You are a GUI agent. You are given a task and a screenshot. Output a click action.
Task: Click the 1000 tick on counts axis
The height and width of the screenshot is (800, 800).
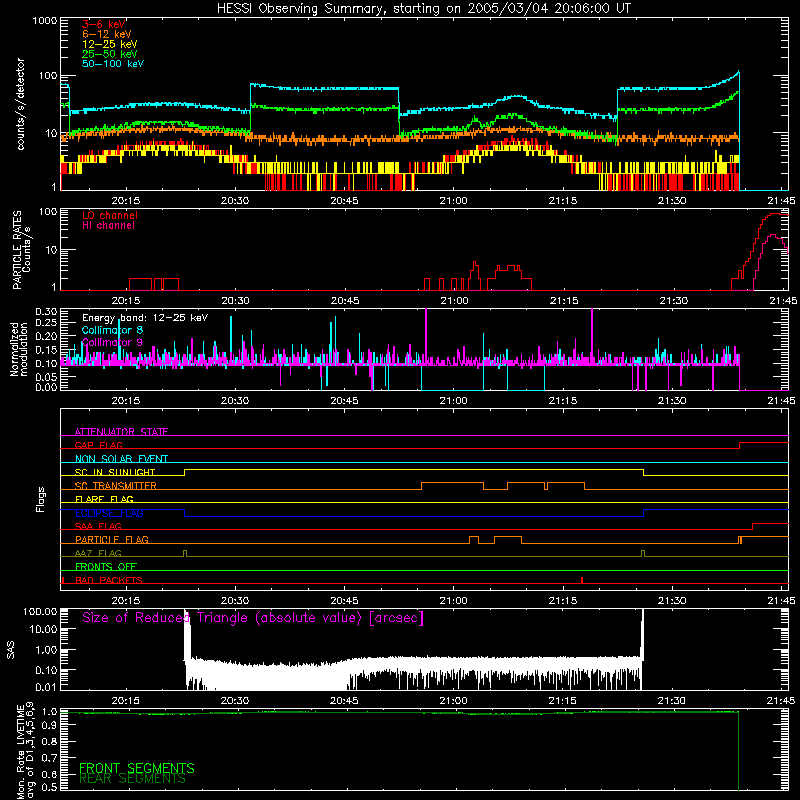(44, 21)
